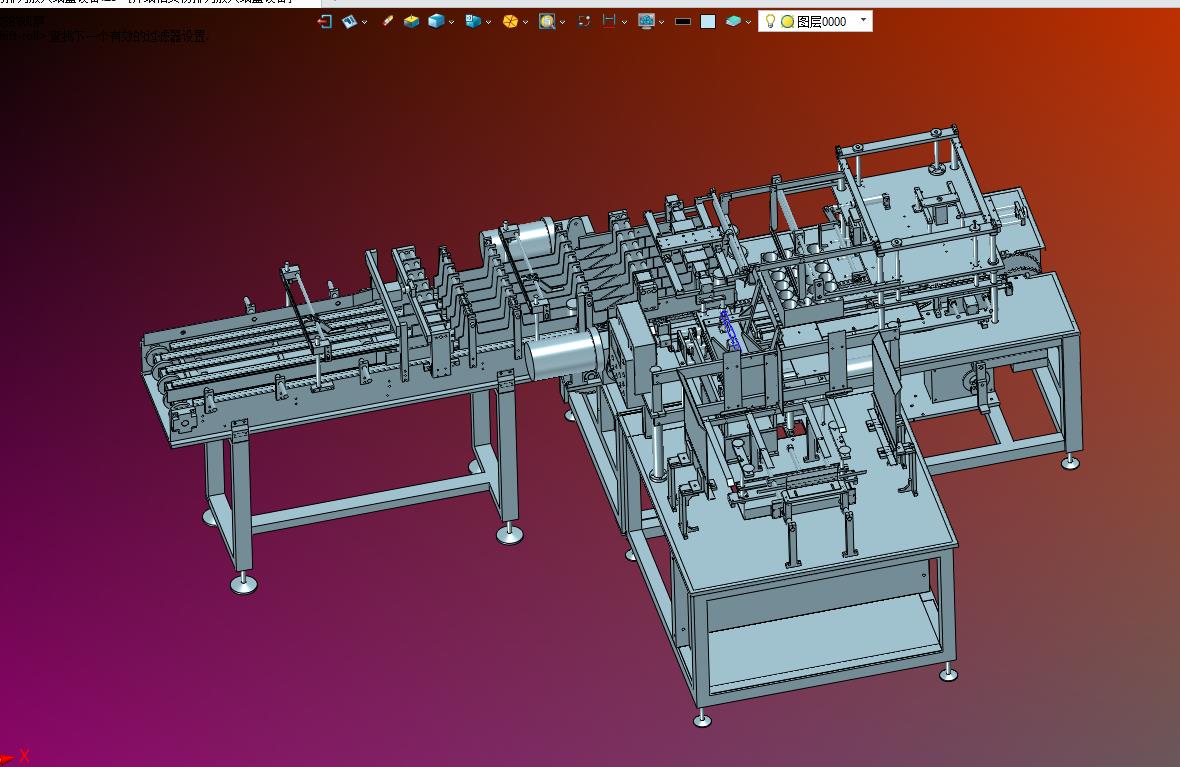Click the monitor display settings icon
The image size is (1180, 767).
646,21
